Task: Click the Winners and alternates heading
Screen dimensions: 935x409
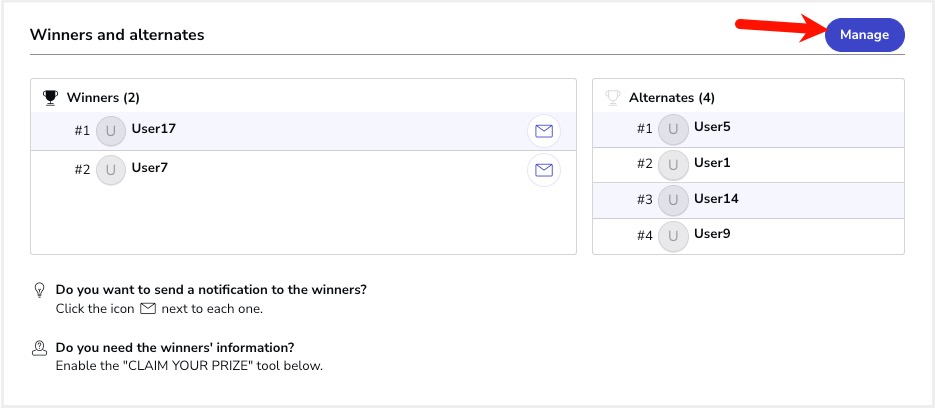Action: [117, 35]
